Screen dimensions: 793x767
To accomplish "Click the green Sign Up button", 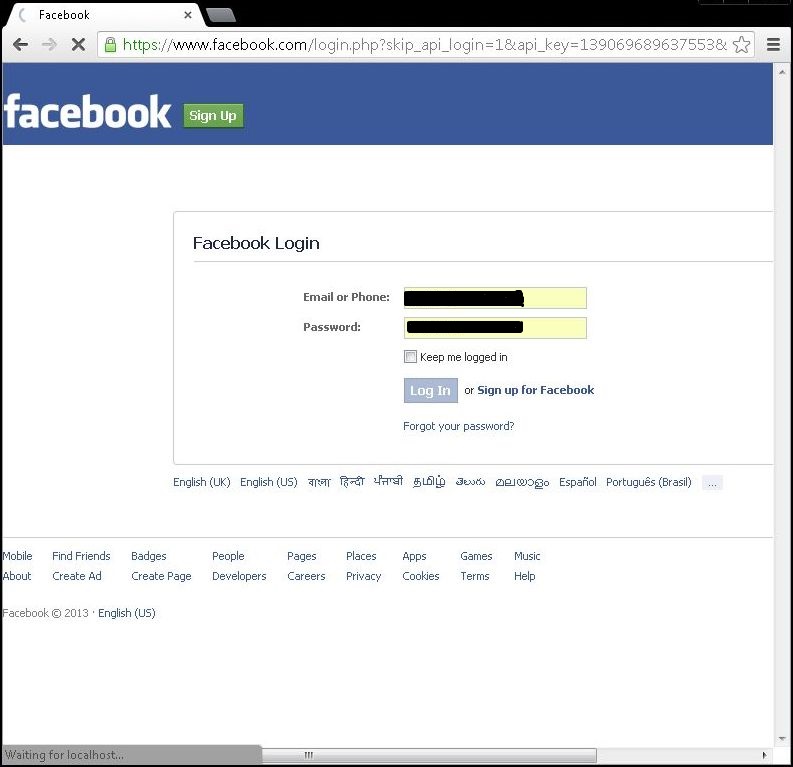I will pos(213,116).
